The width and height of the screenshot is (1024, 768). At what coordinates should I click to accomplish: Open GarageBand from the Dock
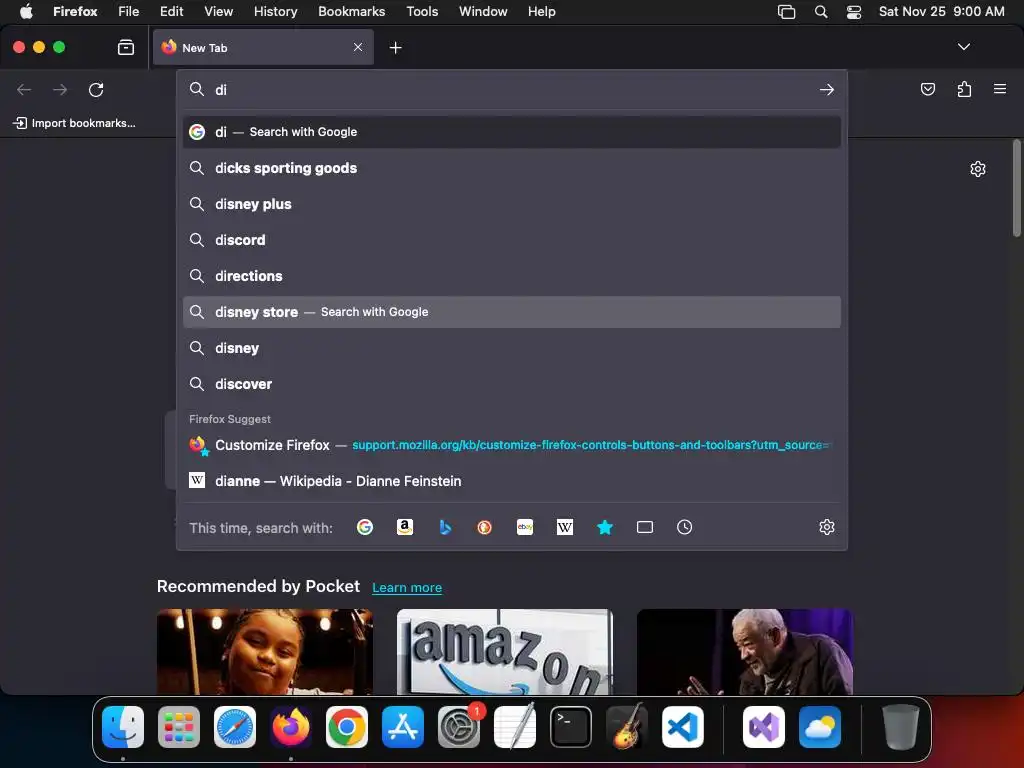point(627,727)
